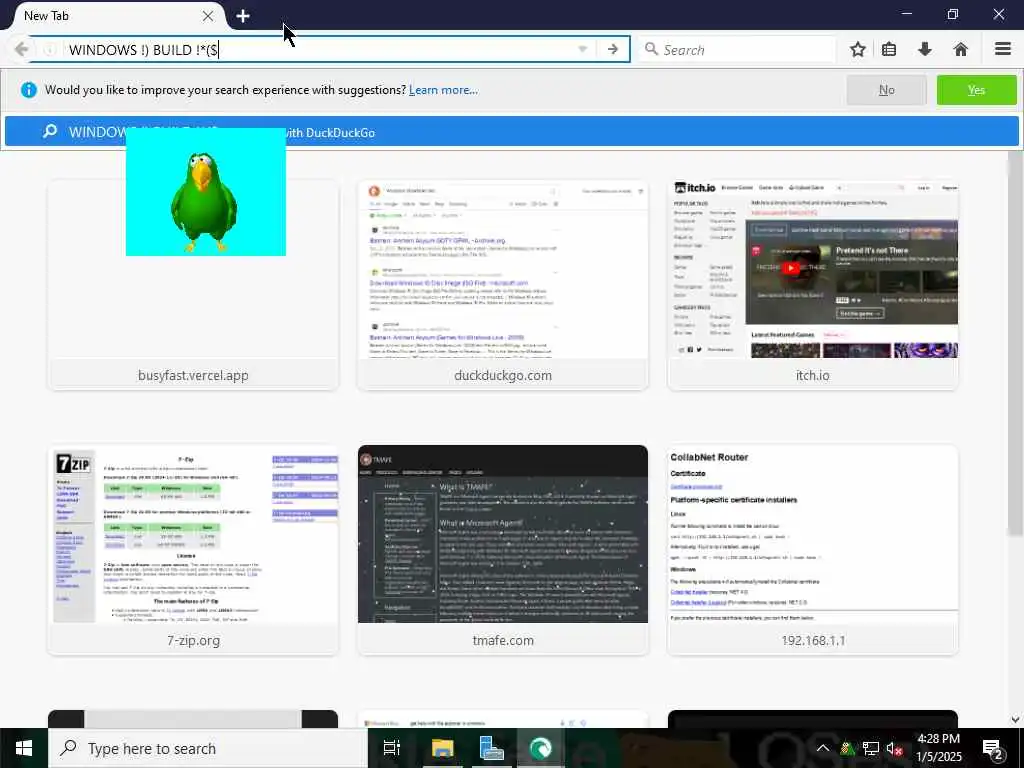Screen dimensions: 1024x768
Task: Click the network tray icon
Action: 871,748
